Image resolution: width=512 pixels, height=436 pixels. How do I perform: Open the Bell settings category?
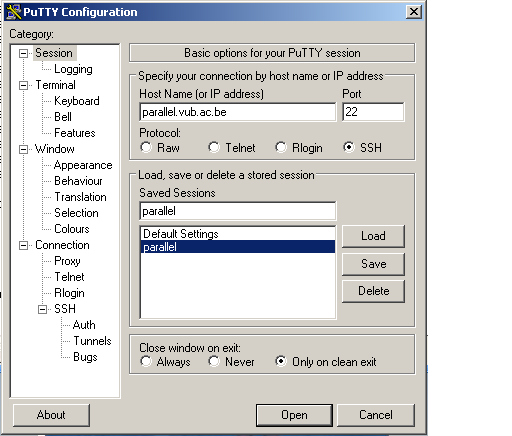point(63,117)
